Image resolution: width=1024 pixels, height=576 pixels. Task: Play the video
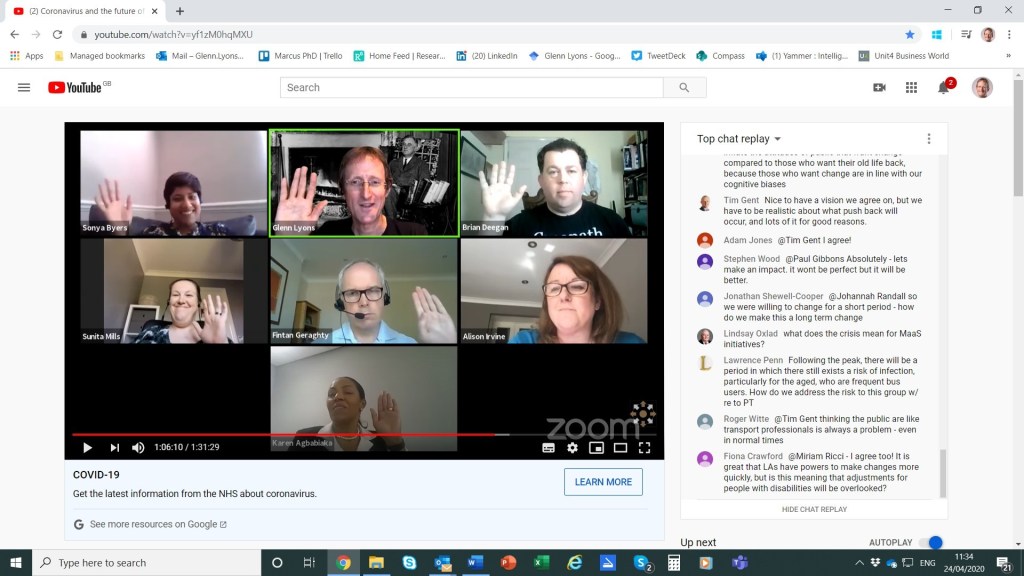click(87, 447)
